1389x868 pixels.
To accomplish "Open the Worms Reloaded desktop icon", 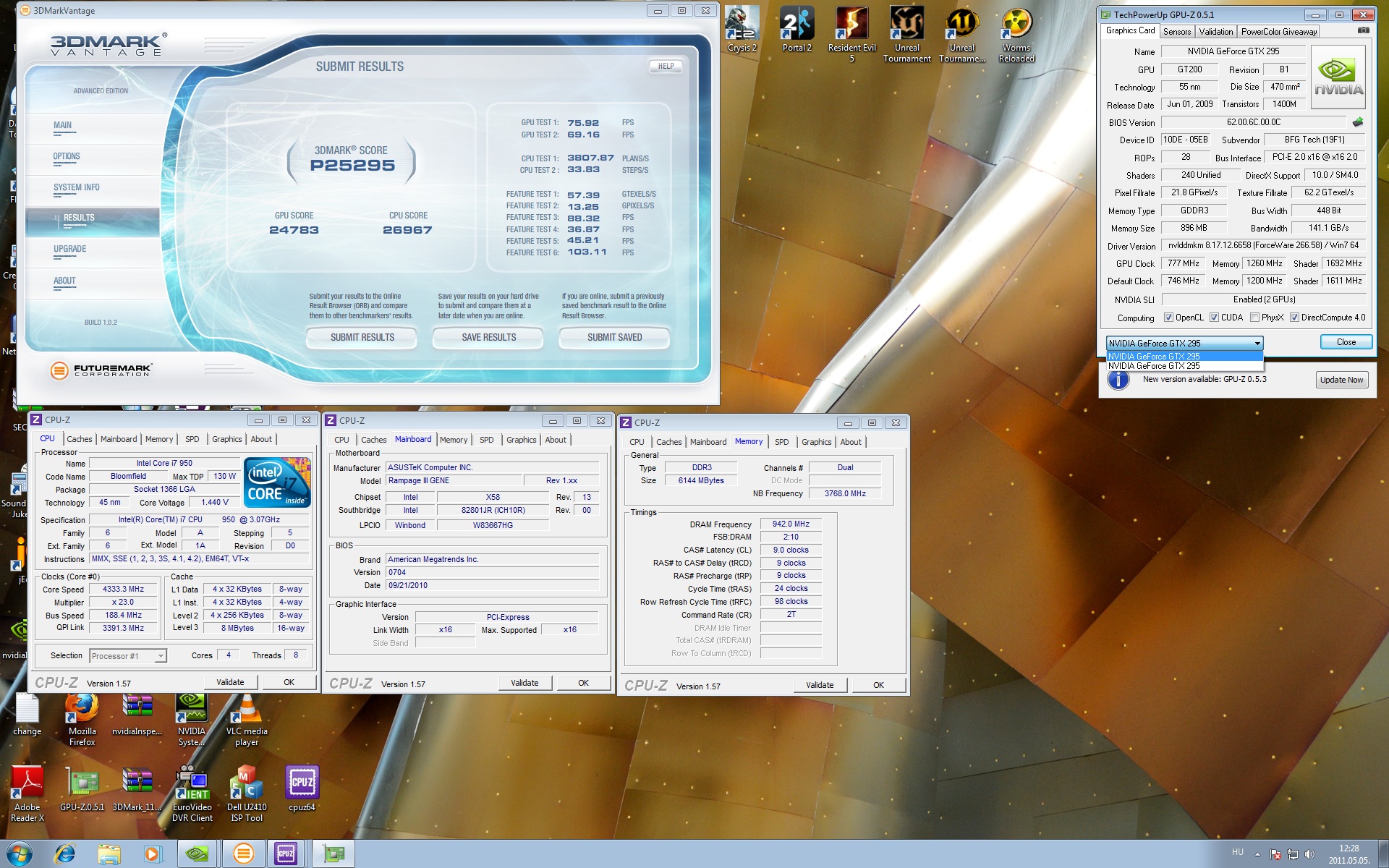I will 1016,33.
